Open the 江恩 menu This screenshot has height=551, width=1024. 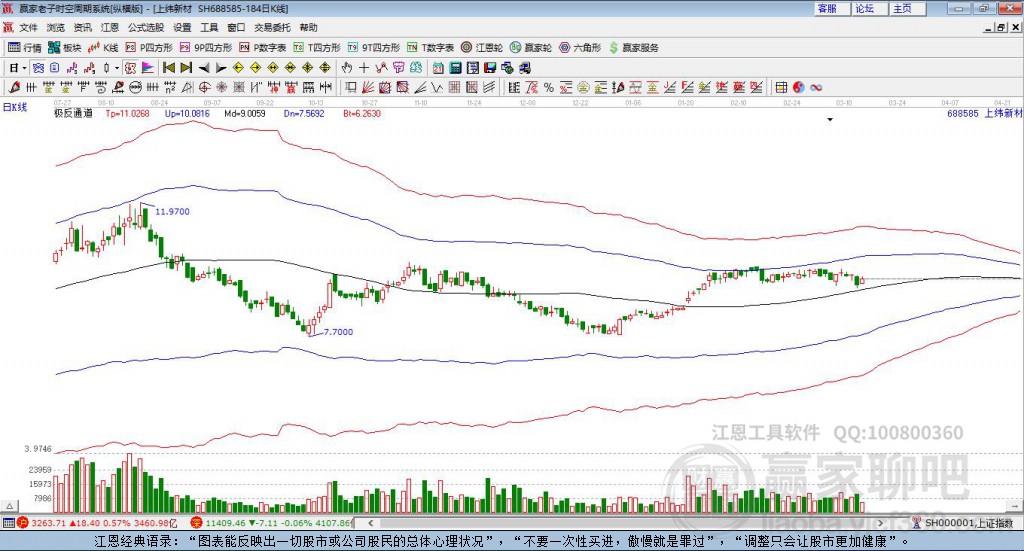110,27
